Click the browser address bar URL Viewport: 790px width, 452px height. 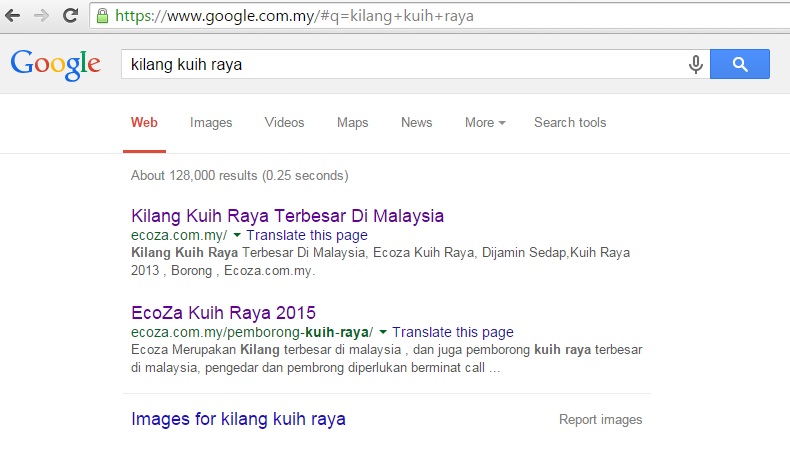[x=294, y=16]
